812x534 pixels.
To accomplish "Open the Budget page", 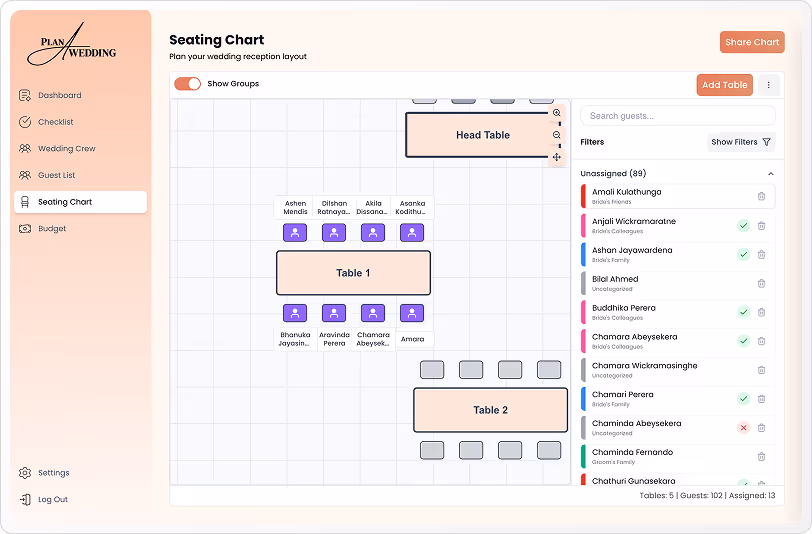I will click(52, 229).
